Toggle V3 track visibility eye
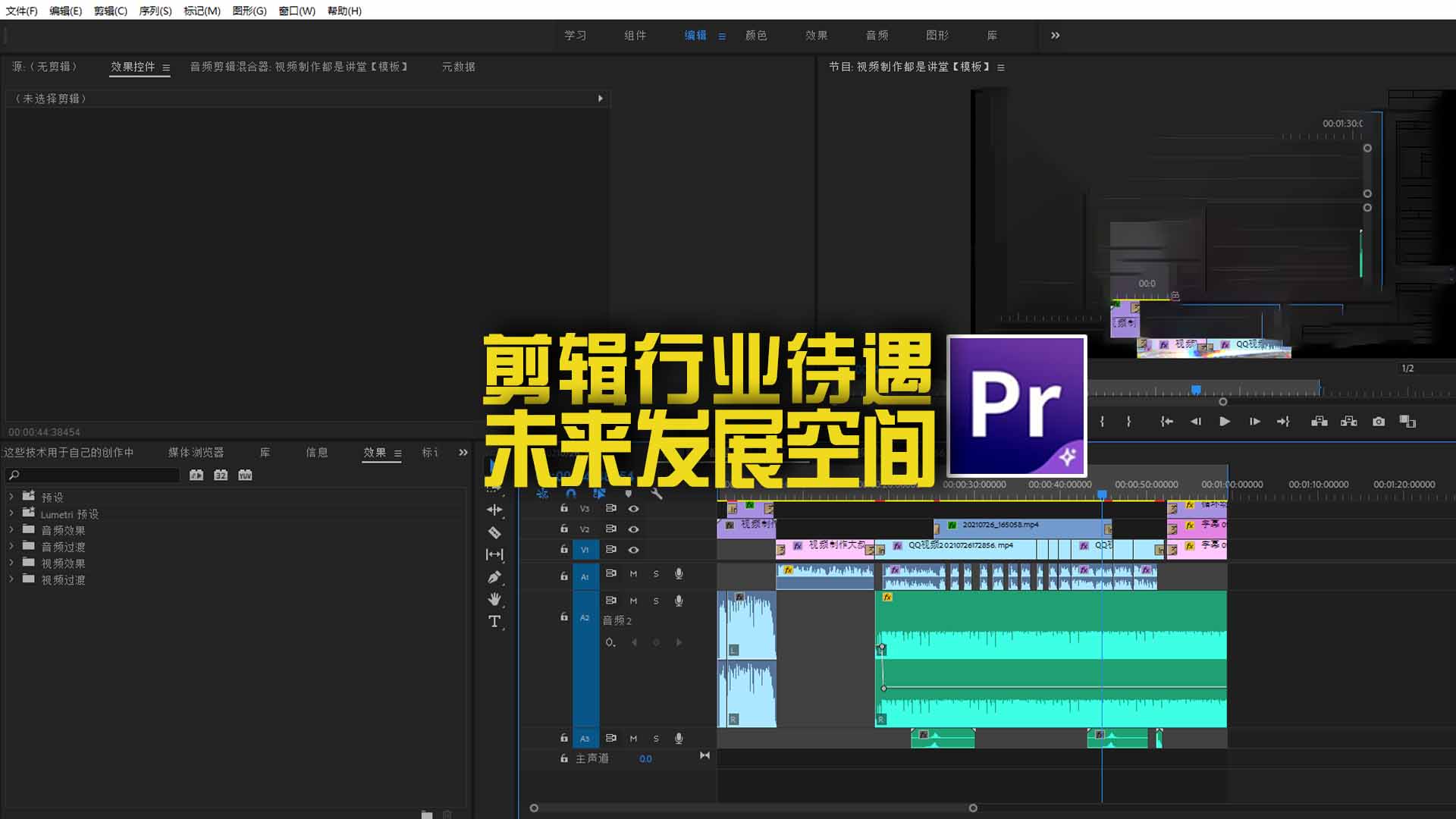 tap(633, 509)
